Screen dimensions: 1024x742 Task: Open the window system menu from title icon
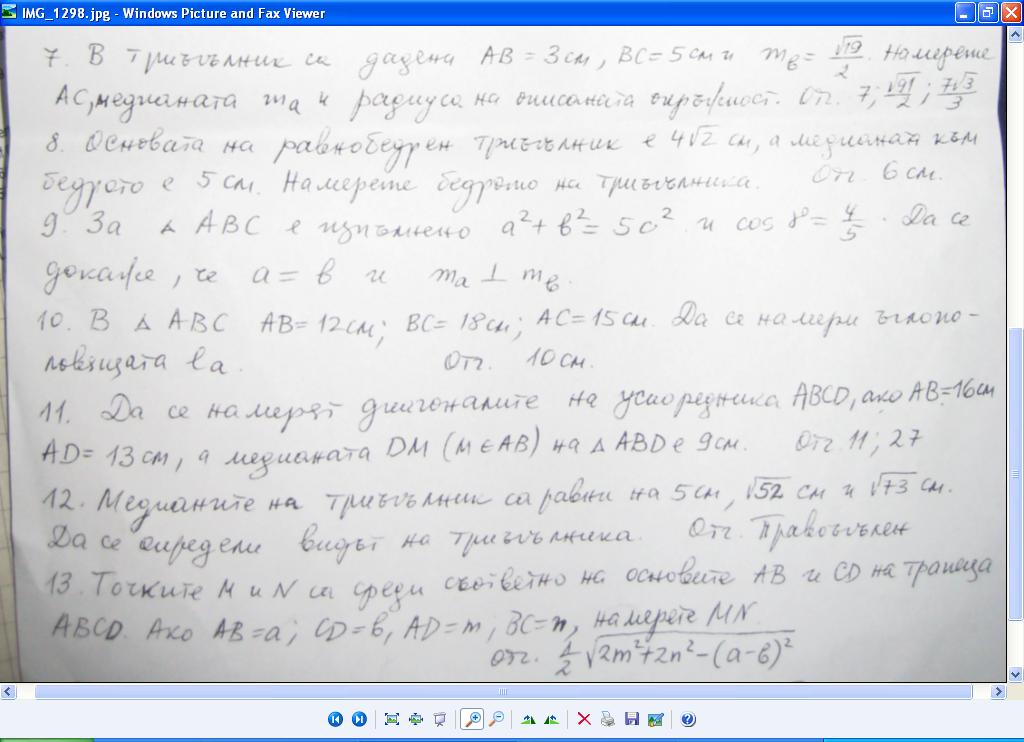[9, 12]
